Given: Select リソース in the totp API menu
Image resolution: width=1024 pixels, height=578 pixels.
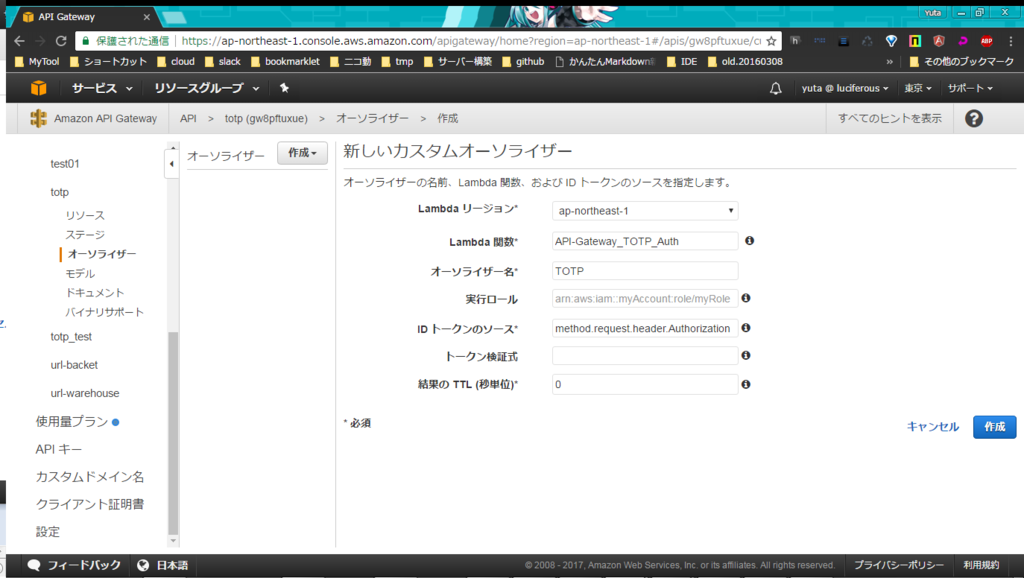Looking at the screenshot, I should click(85, 215).
